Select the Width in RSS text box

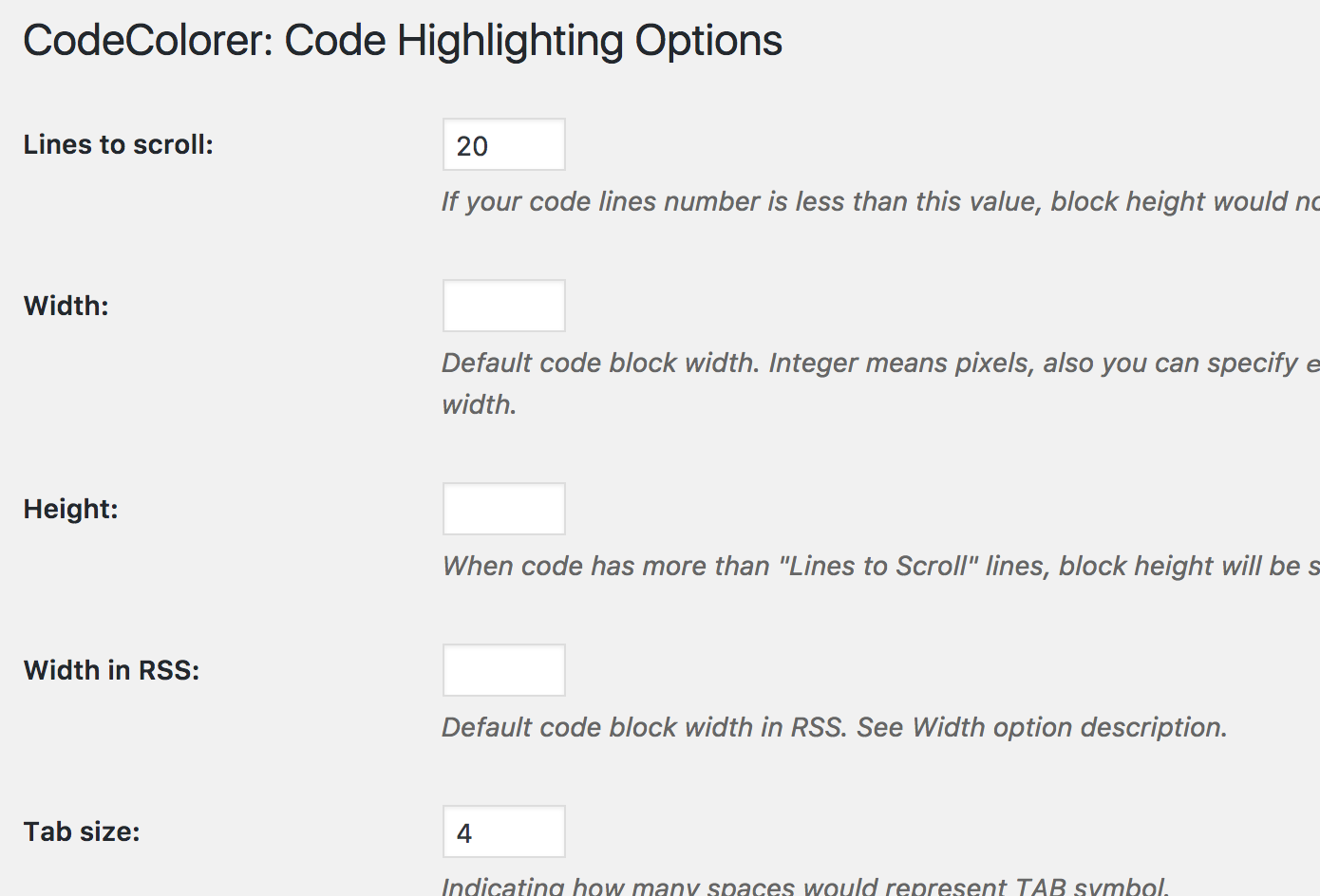(x=504, y=670)
